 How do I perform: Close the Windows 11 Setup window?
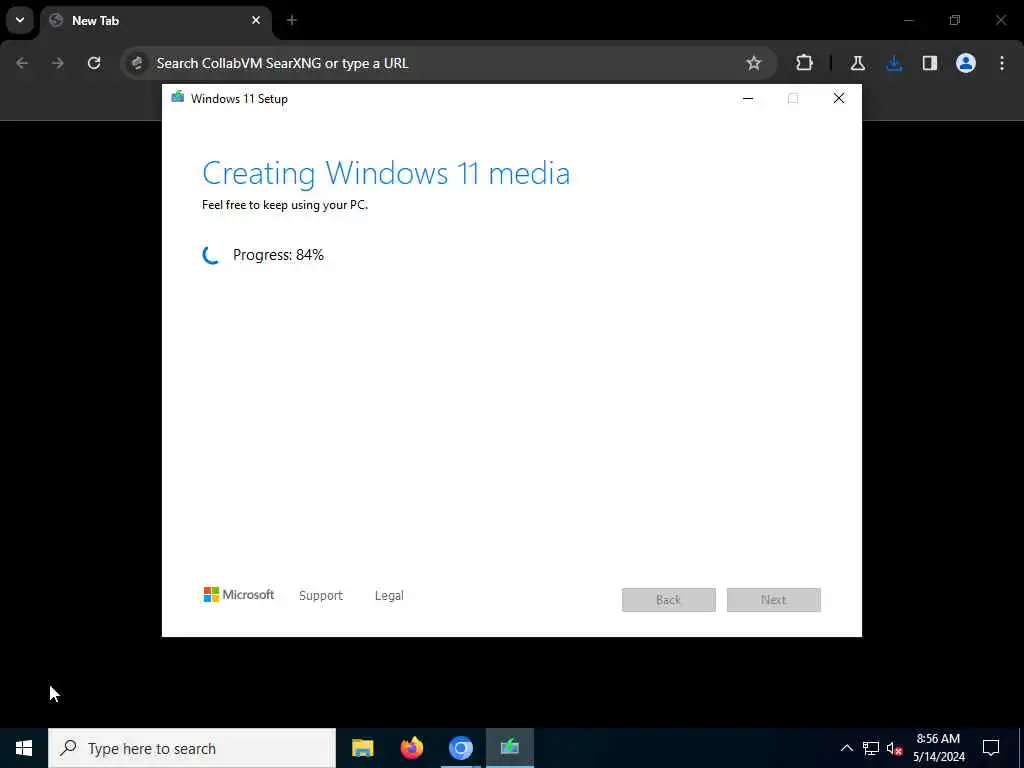(839, 99)
